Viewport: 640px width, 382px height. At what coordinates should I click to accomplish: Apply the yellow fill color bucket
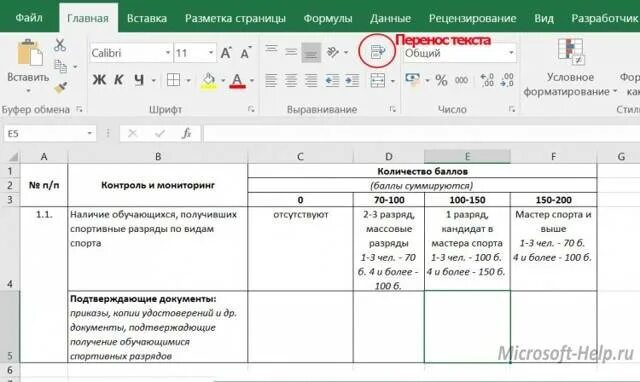(x=209, y=81)
